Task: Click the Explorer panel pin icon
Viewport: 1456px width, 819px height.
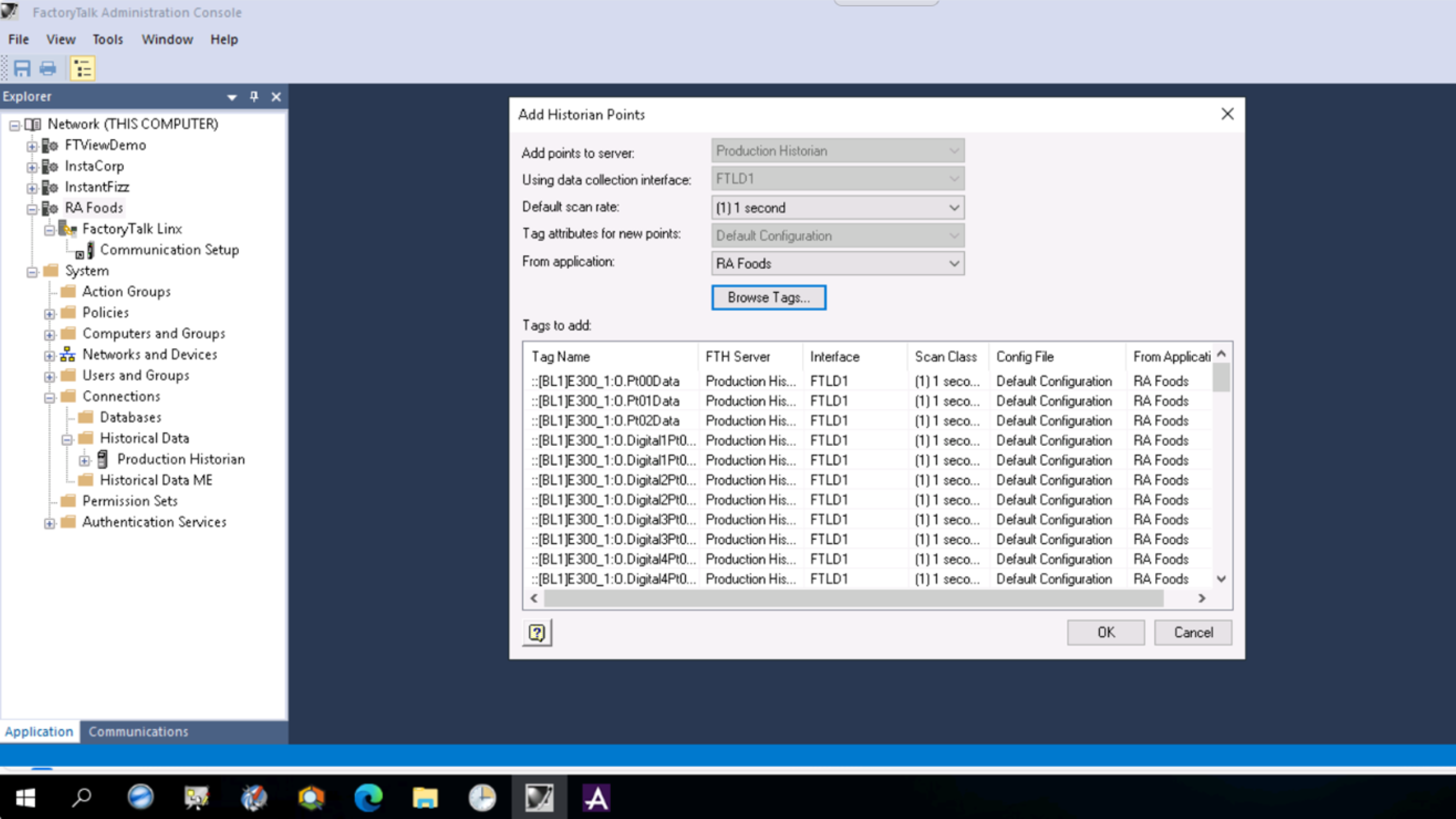Action: [x=254, y=96]
